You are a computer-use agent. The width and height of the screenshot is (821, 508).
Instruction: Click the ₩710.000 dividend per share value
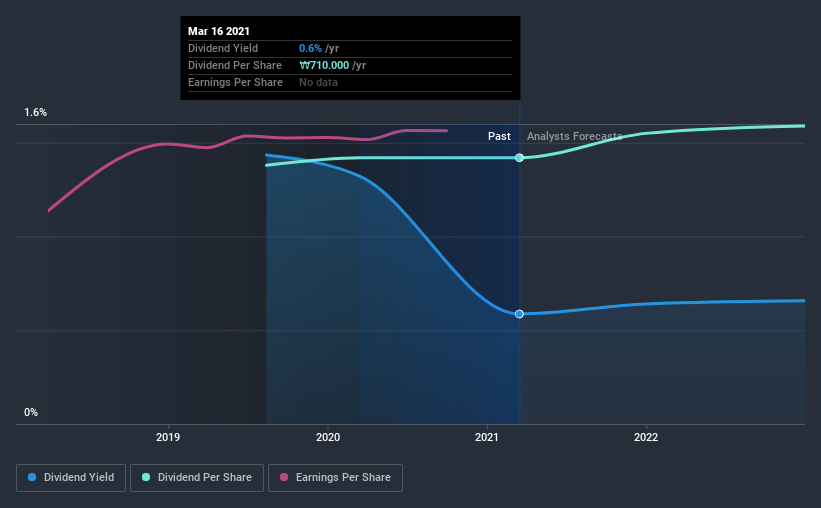[x=324, y=65]
